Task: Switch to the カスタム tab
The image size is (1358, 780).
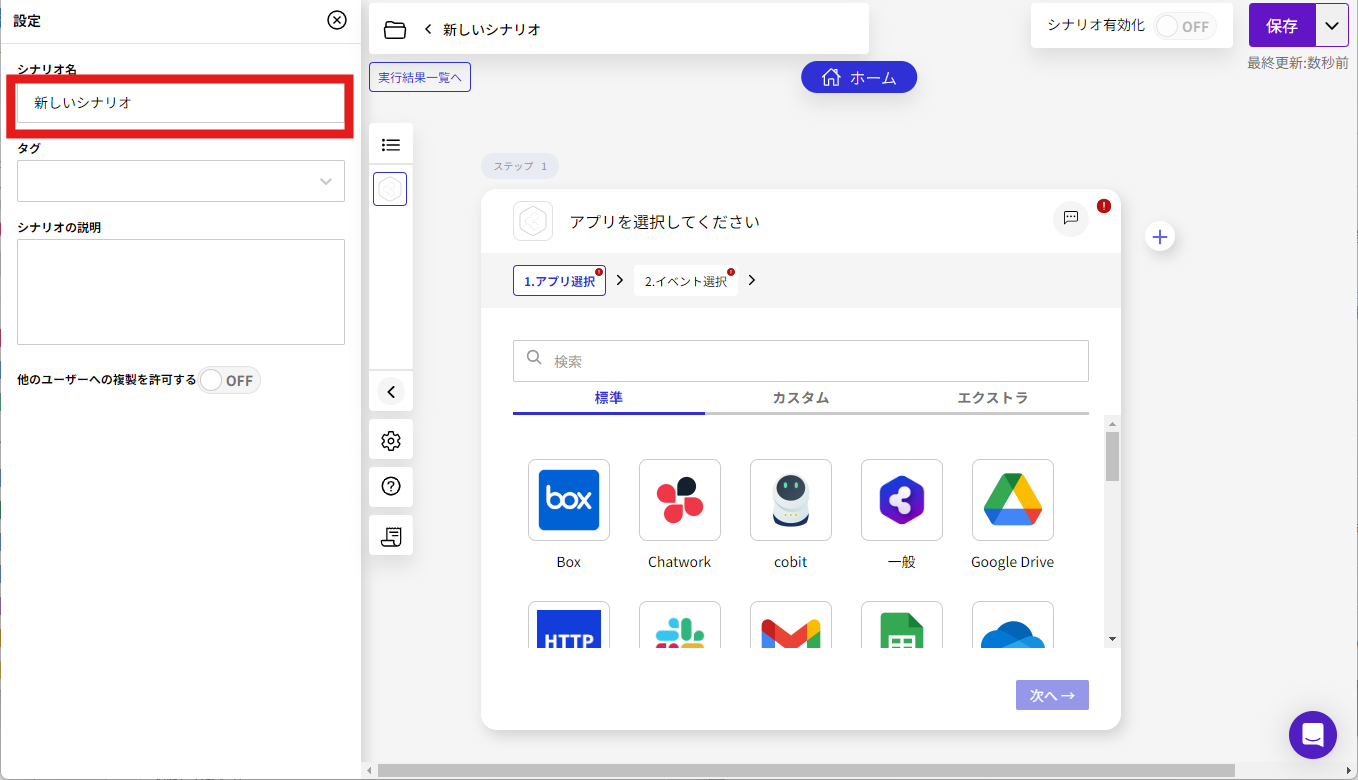Action: click(801, 398)
